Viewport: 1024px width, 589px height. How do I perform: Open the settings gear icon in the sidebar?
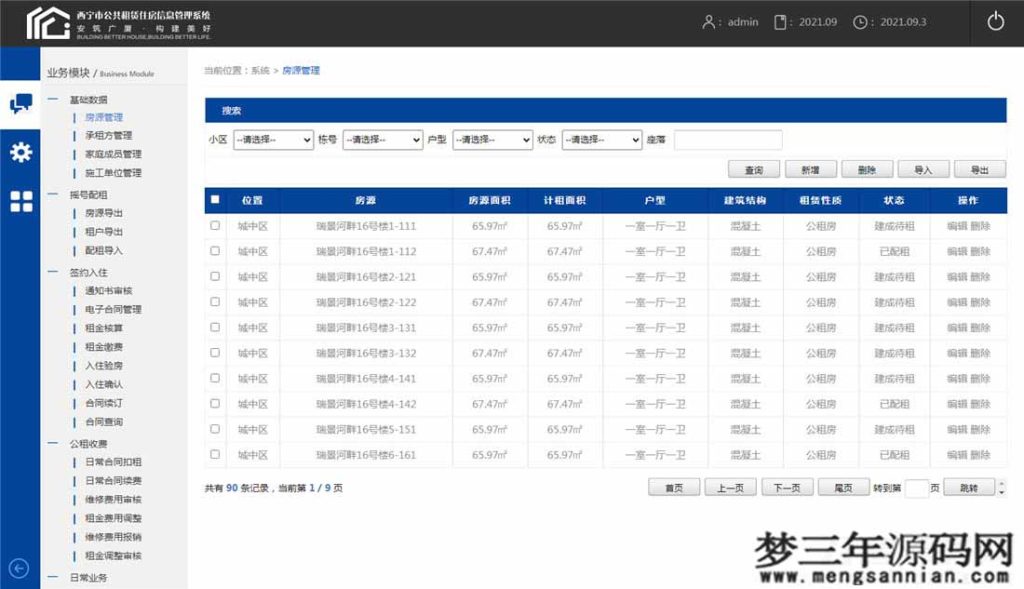click(21, 151)
